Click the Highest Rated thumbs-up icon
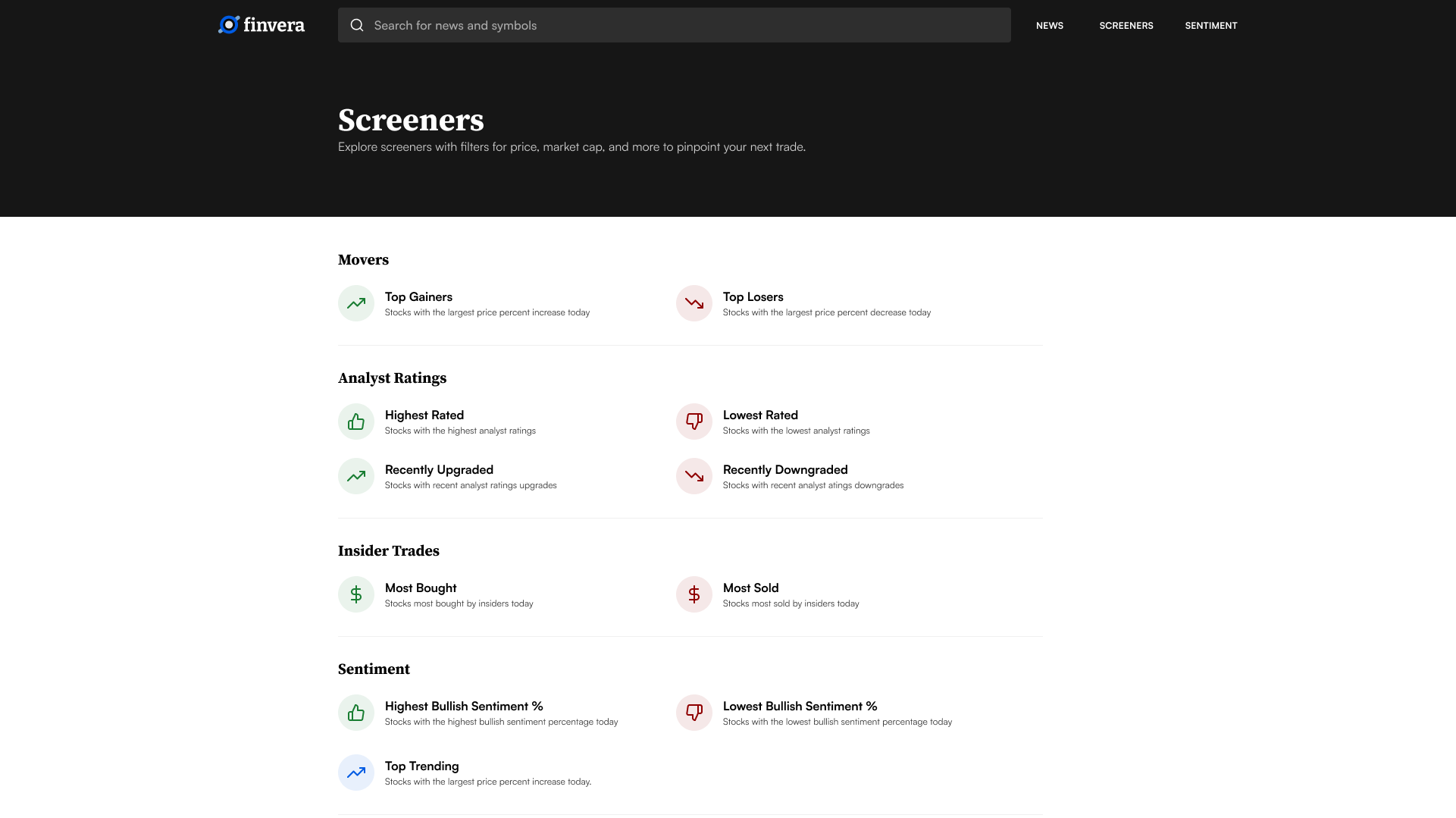This screenshot has height=818, width=1456. (x=355, y=422)
